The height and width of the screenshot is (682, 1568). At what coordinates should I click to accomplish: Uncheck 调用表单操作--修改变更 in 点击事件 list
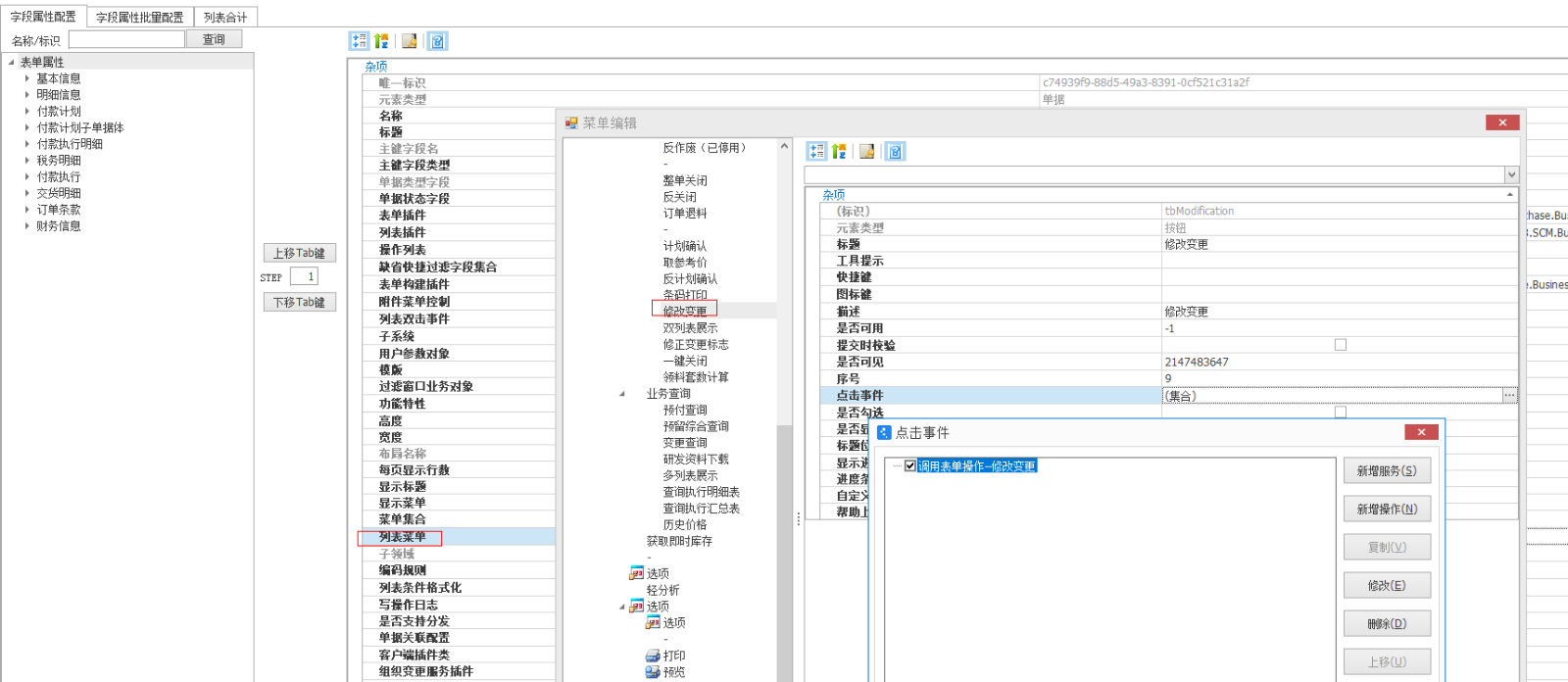910,466
